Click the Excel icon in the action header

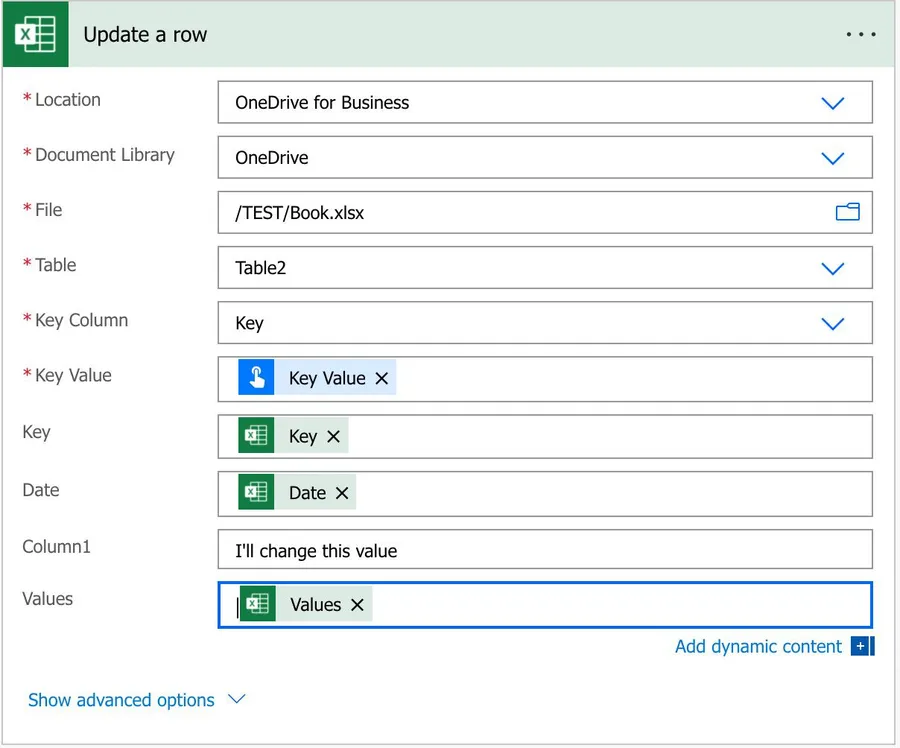[x=36, y=35]
